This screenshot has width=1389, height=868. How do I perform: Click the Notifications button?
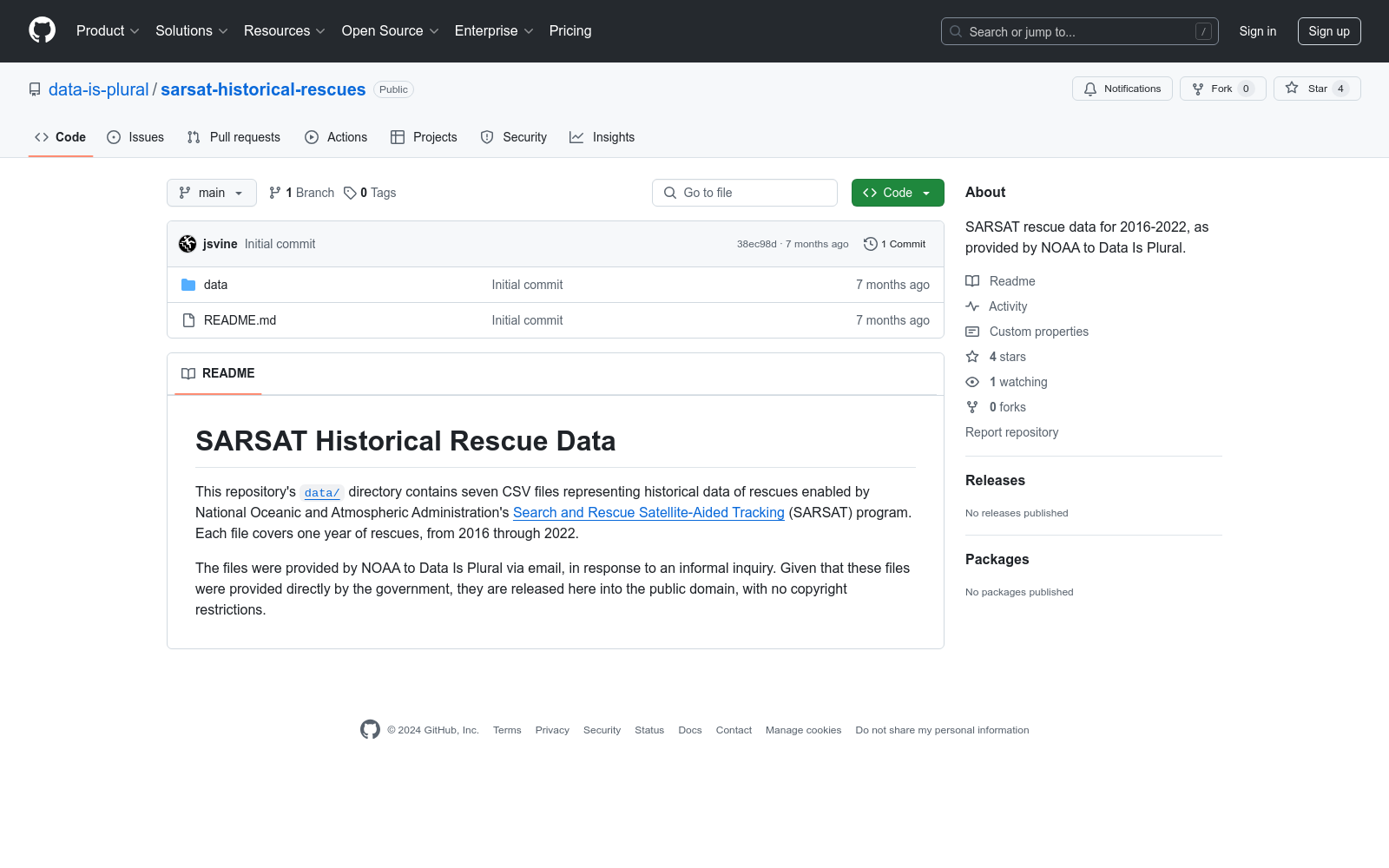point(1122,89)
